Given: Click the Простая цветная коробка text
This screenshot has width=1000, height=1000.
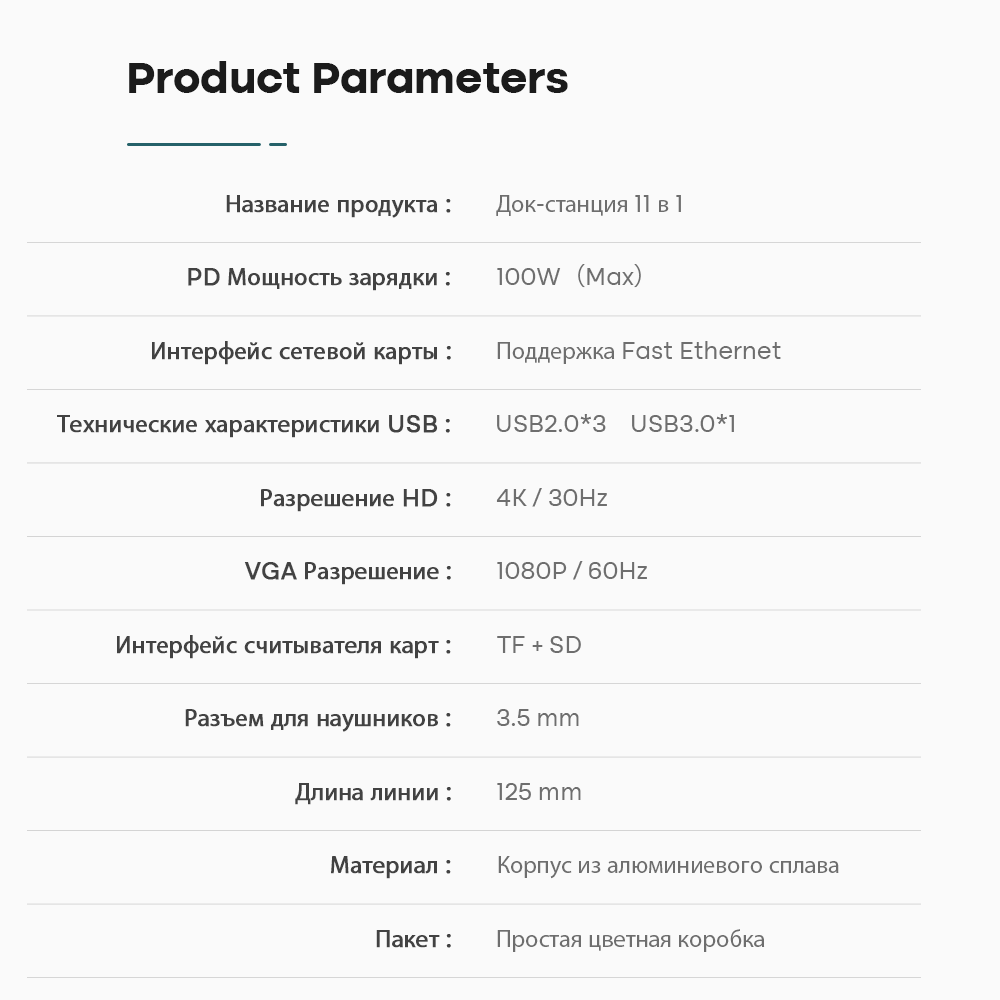Looking at the screenshot, I should 630,939.
